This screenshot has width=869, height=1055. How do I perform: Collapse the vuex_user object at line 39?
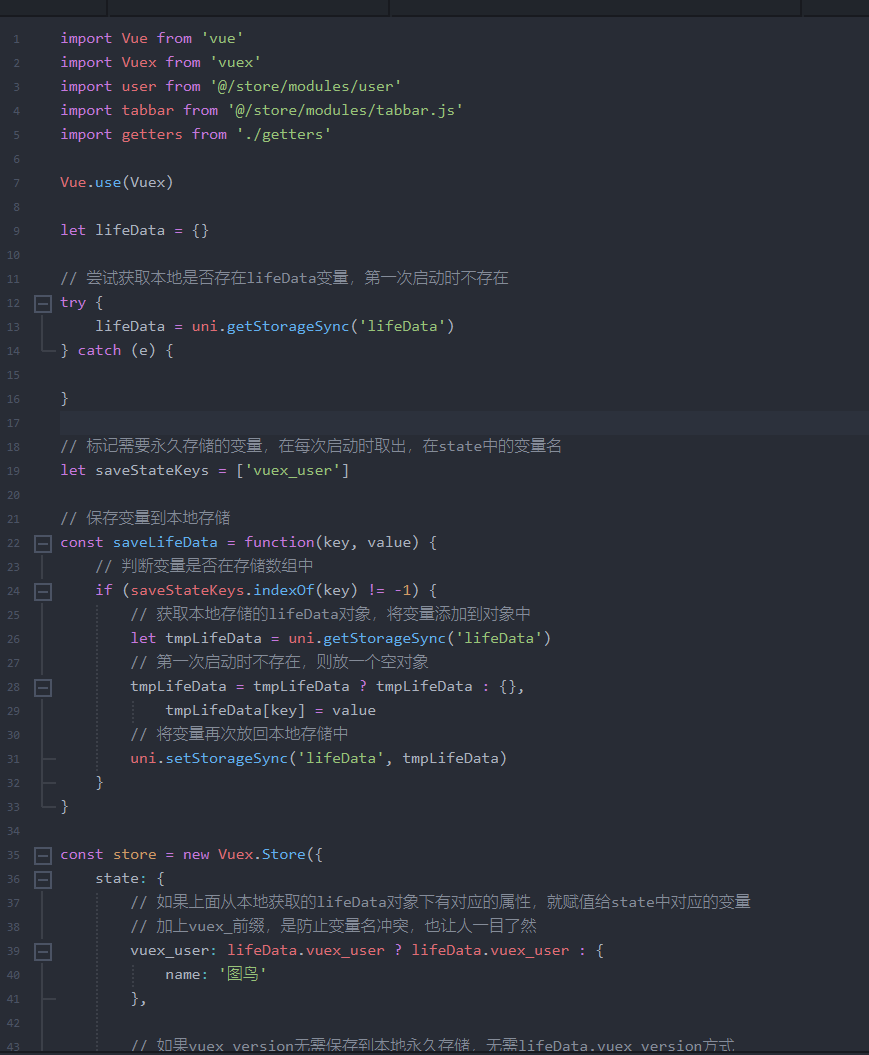(x=42, y=951)
